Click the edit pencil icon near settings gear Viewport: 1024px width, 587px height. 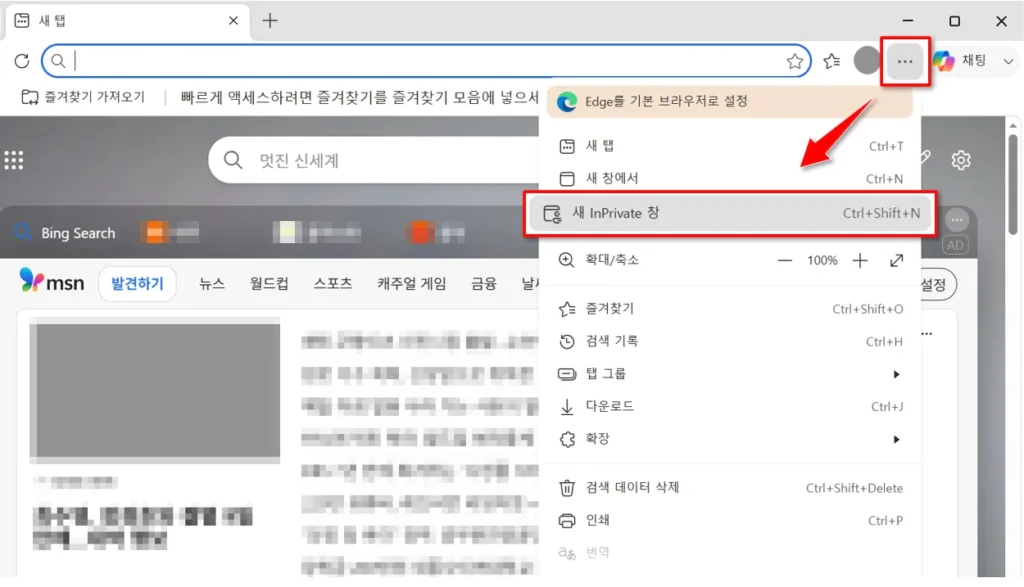pos(925,157)
